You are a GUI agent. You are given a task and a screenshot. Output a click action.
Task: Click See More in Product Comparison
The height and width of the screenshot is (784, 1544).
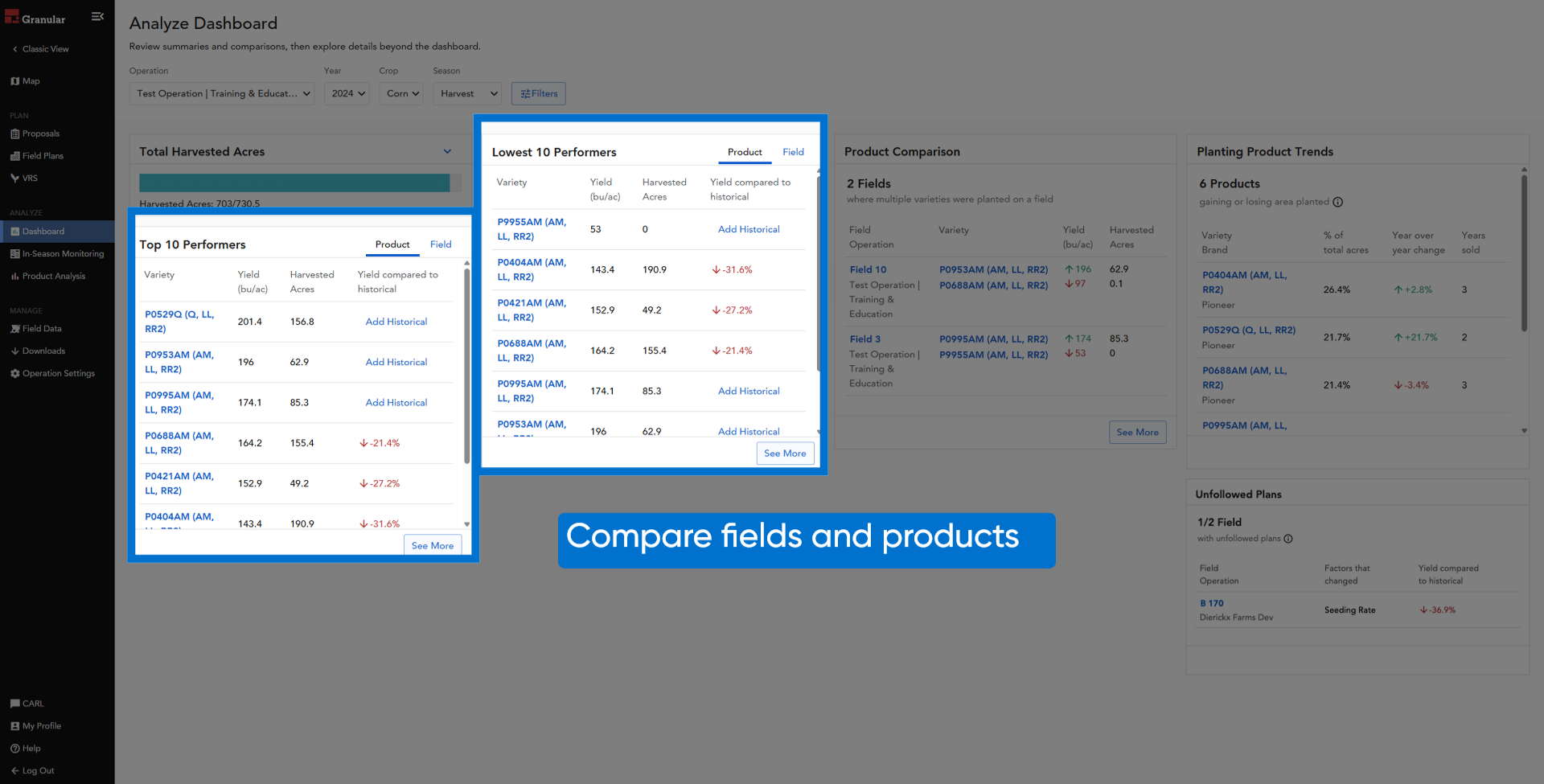[x=1137, y=433]
